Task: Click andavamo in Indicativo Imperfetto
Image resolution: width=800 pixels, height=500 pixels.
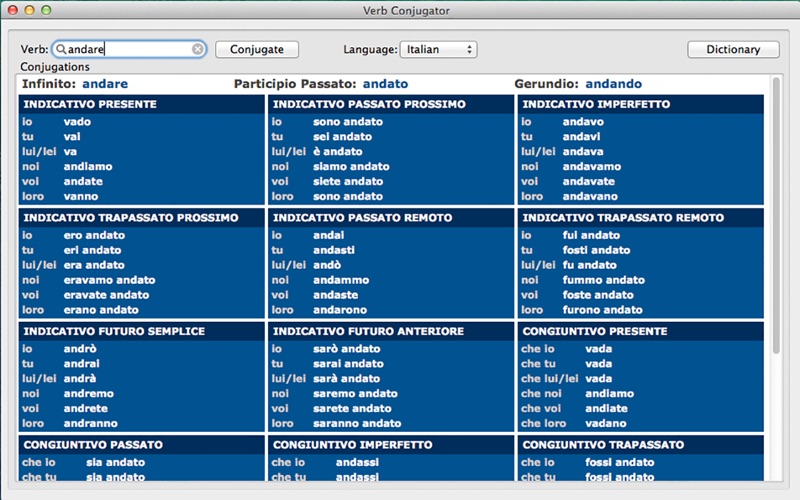Action: [592, 166]
